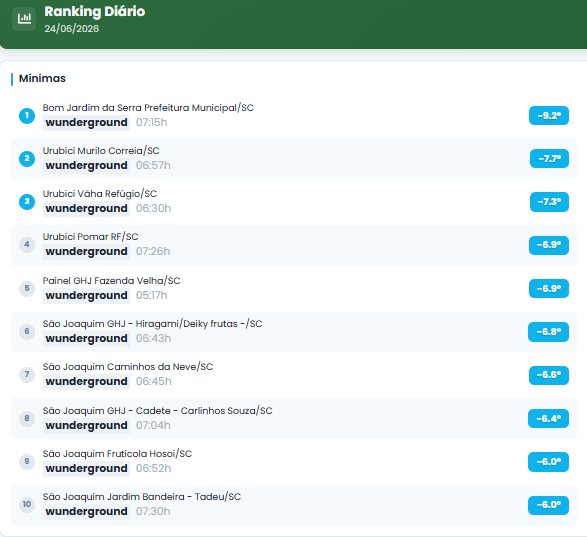Click the 06:43h timestamp

point(153,339)
